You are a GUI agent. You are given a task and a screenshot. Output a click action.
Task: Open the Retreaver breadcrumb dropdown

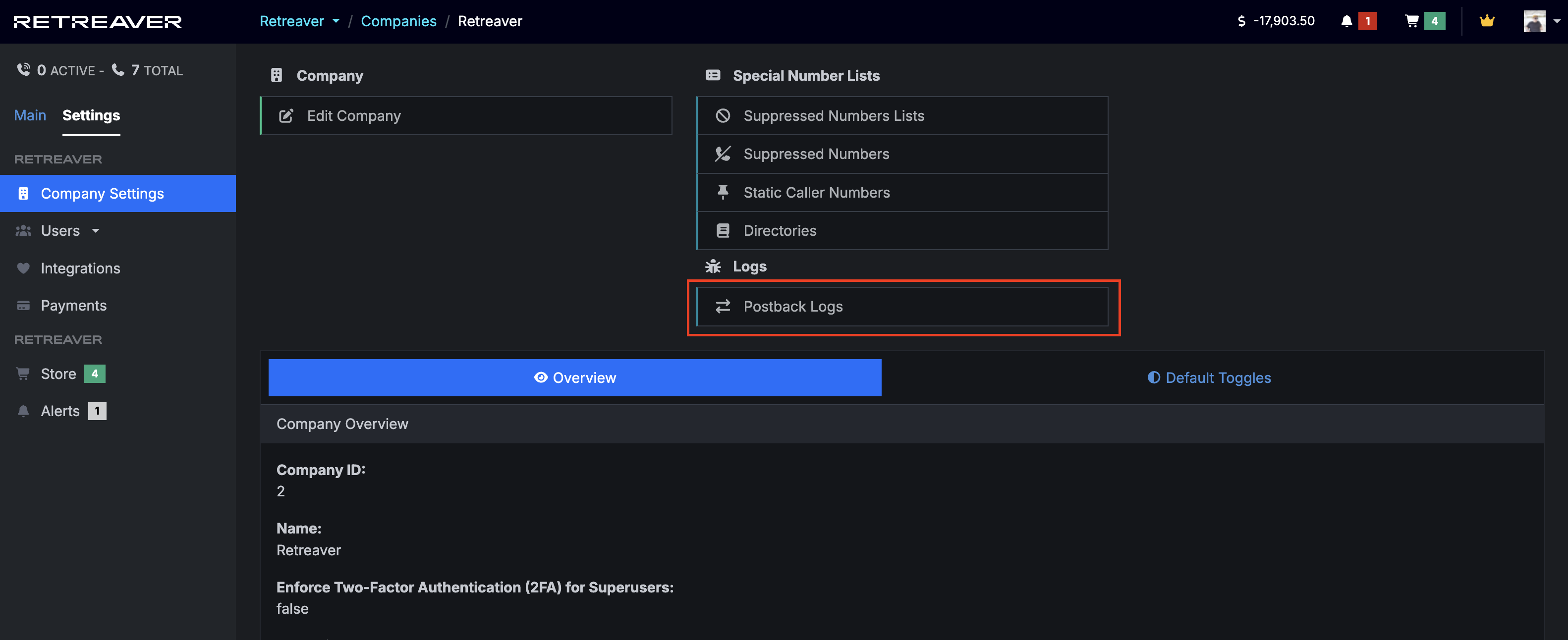point(299,21)
